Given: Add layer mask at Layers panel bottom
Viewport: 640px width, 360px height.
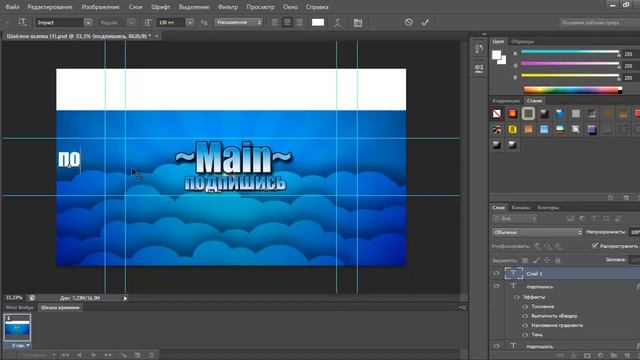Looking at the screenshot, I should tap(587, 356).
